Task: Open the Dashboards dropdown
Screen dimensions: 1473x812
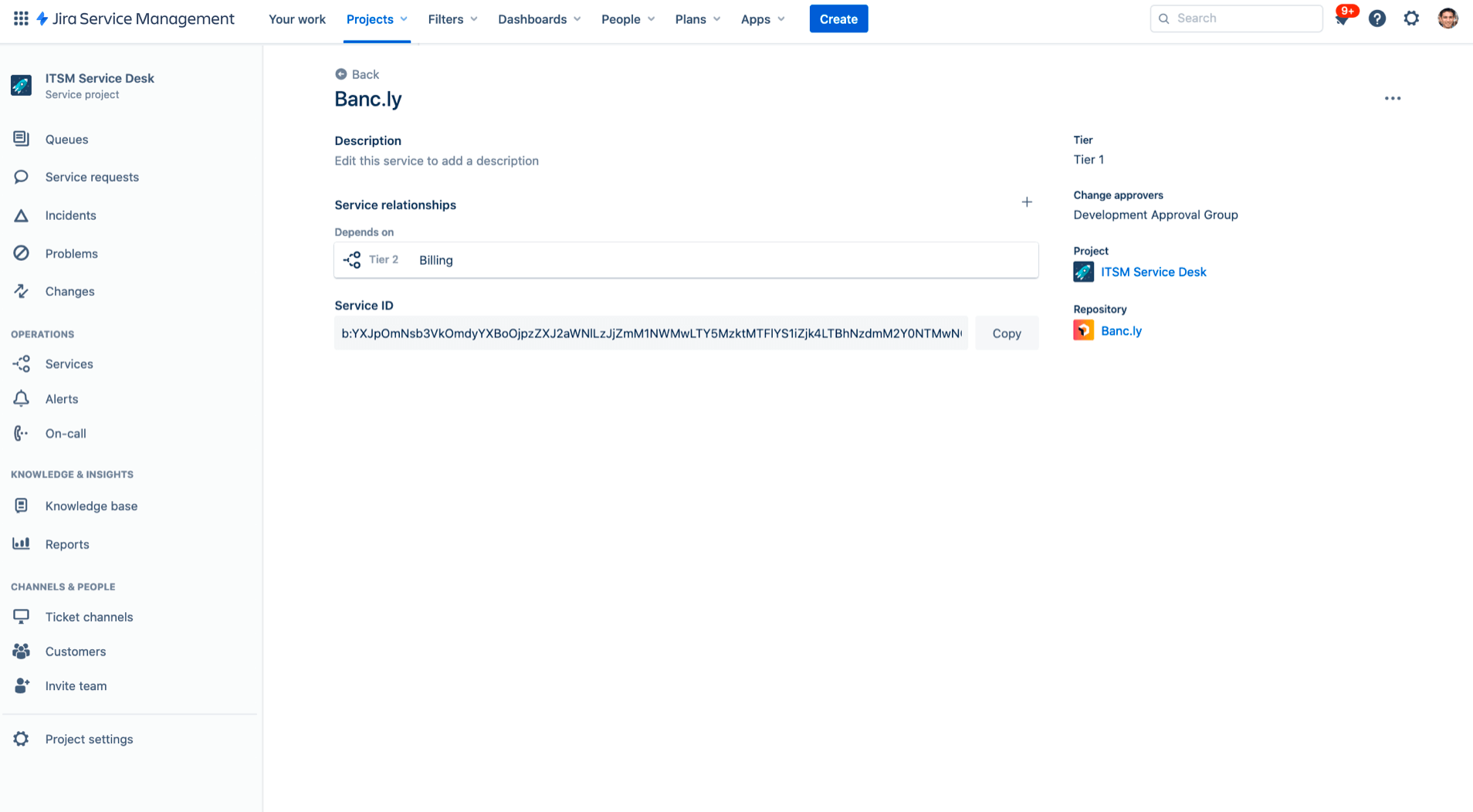Action: [538, 19]
